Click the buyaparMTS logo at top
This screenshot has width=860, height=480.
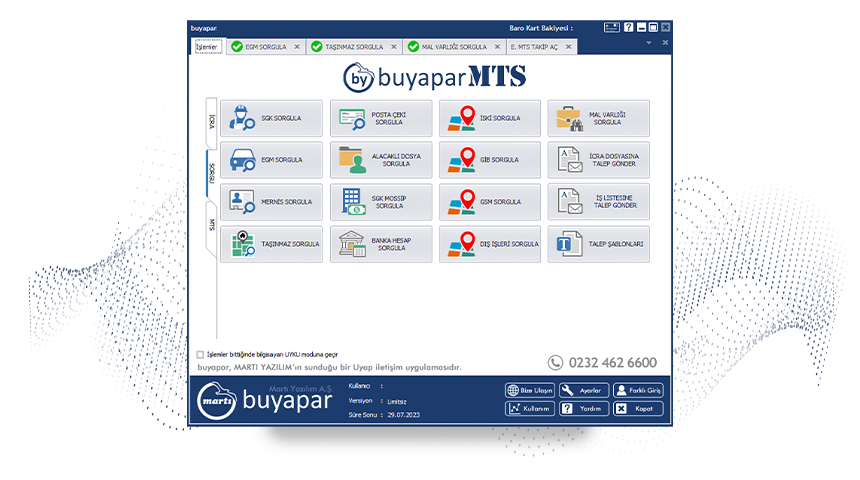pyautogui.click(x=434, y=77)
